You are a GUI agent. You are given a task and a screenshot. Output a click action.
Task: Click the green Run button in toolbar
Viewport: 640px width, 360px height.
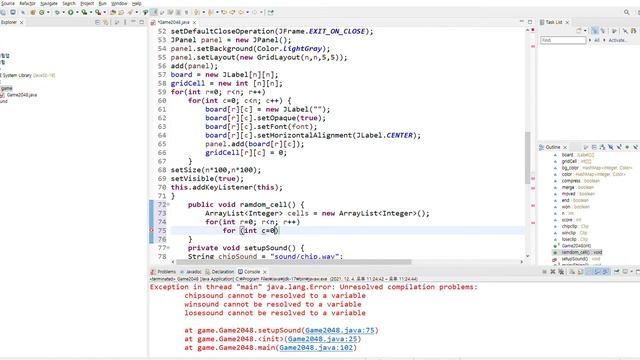(71, 12)
